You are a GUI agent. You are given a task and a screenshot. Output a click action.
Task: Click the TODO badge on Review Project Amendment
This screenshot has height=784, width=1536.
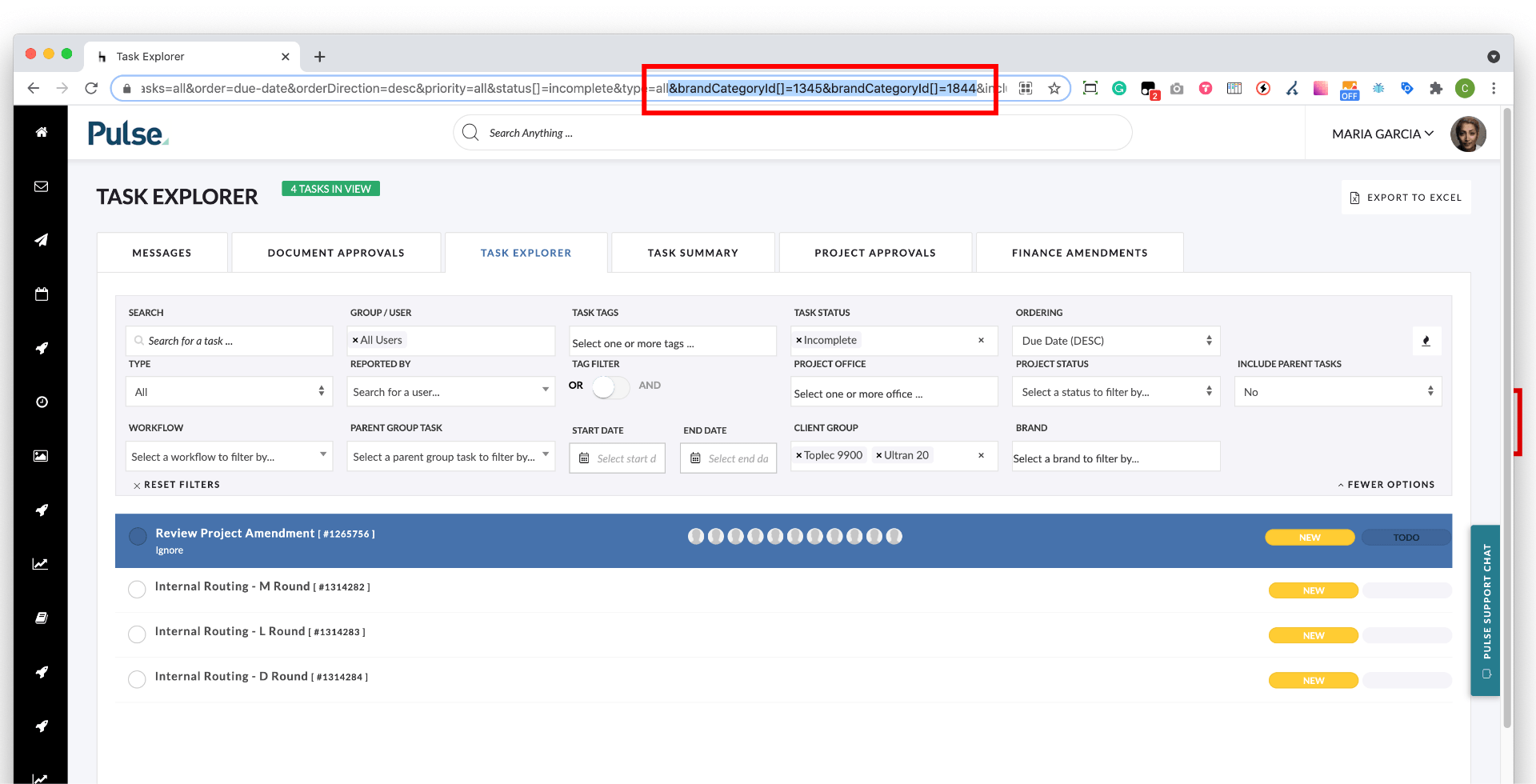(1406, 538)
